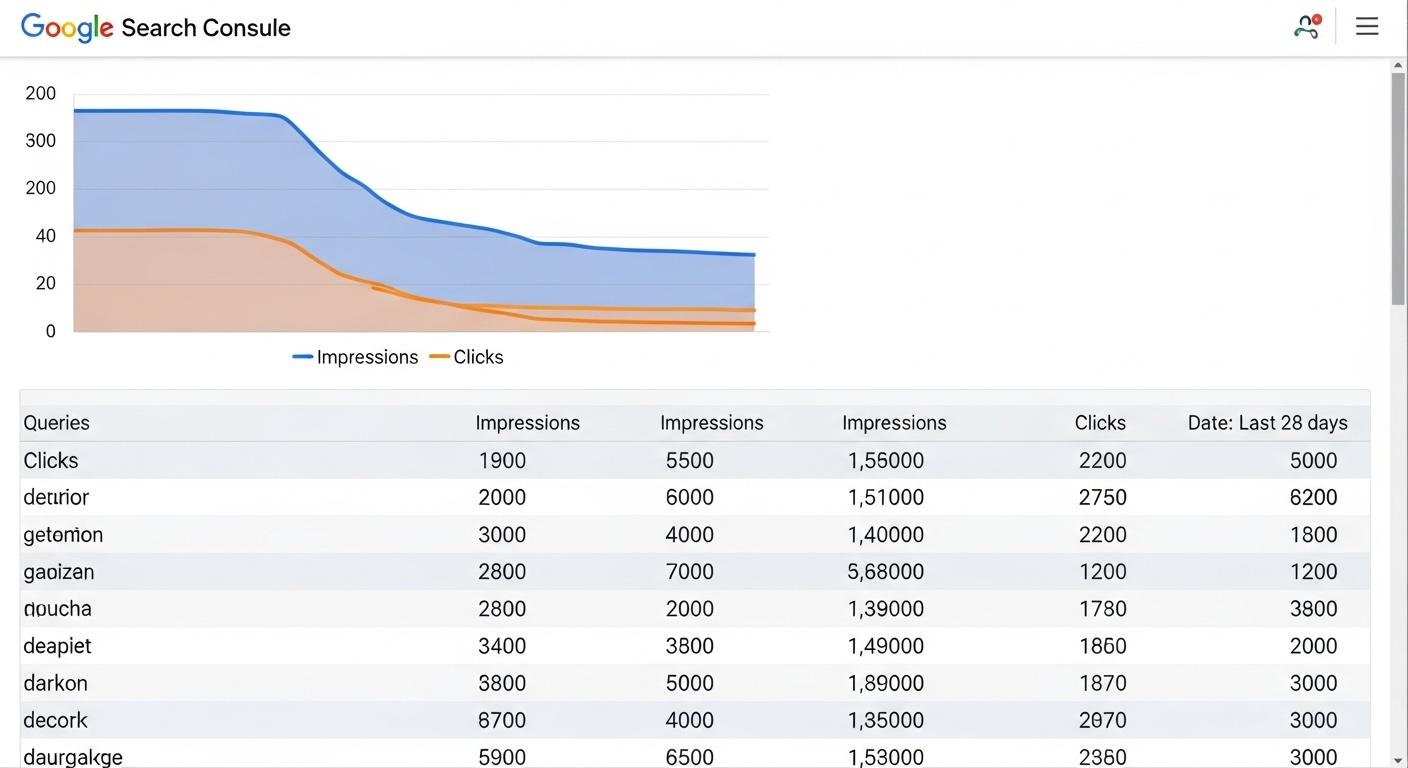Click the scrollbar up arrow

1398,66
